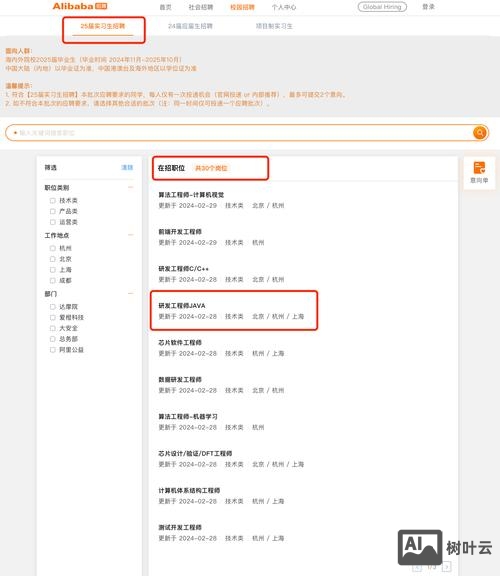Screen dimensions: 500x576
Task: Select the 爱橙科技 department checkbox
Action: tap(53, 317)
